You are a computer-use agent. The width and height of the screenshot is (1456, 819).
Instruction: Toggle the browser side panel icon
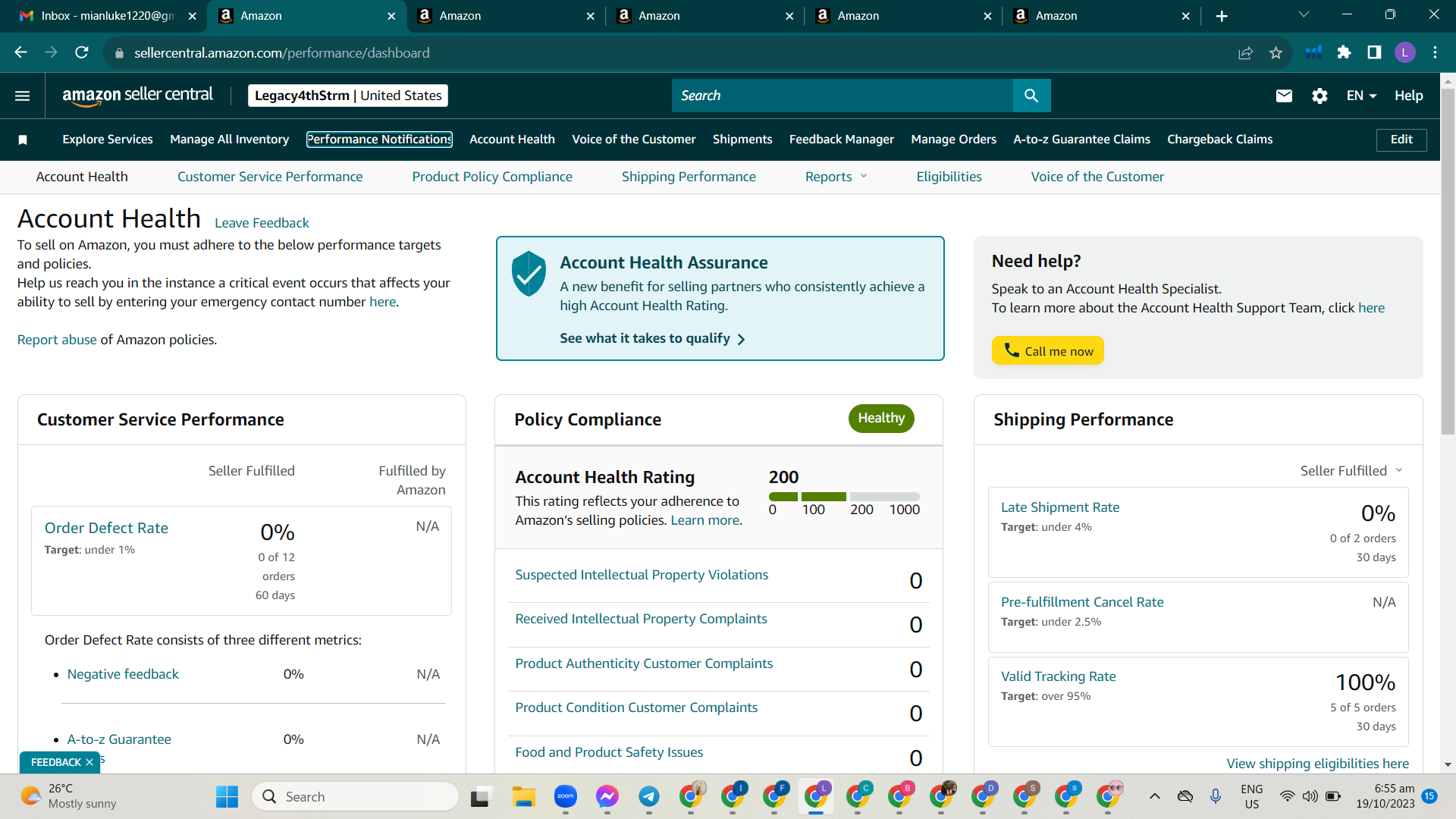pyautogui.click(x=1374, y=52)
